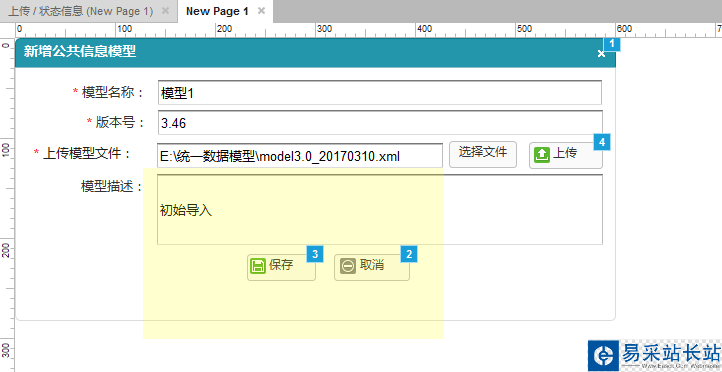Close the 上传 / 状态信息 tab

166,11
